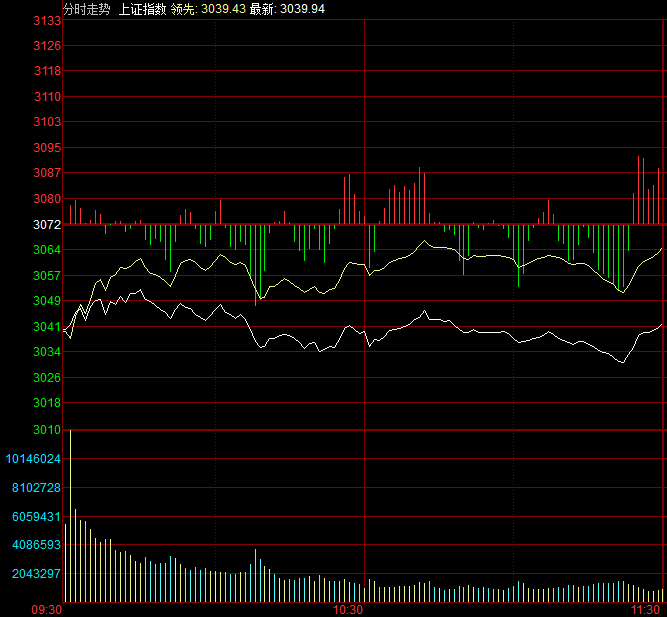The height and width of the screenshot is (617, 667).
Task: Click the 领先 value 3039.43
Action: pos(223,9)
